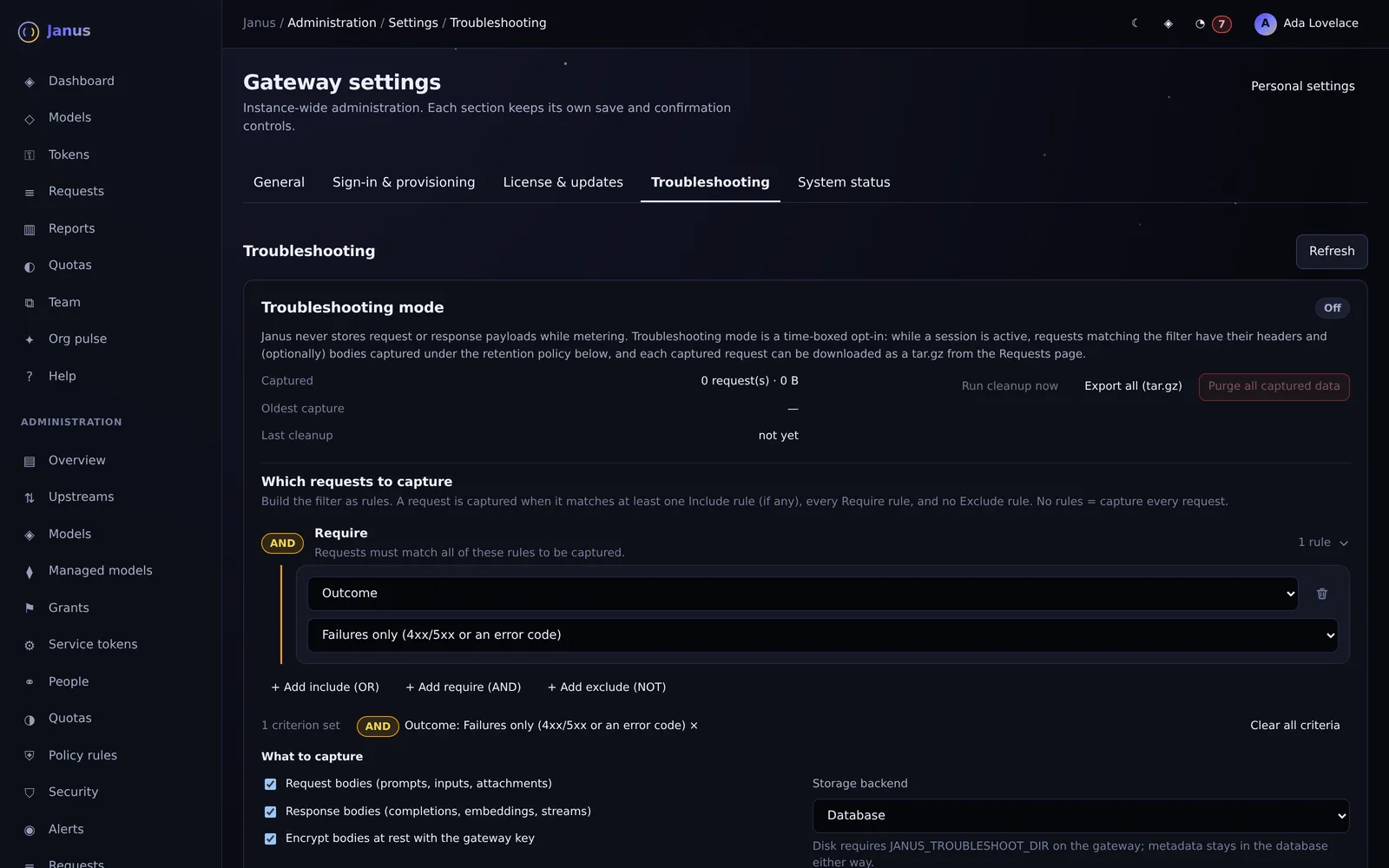The width and height of the screenshot is (1389, 868).
Task: Switch to the General tab
Action: 279,182
